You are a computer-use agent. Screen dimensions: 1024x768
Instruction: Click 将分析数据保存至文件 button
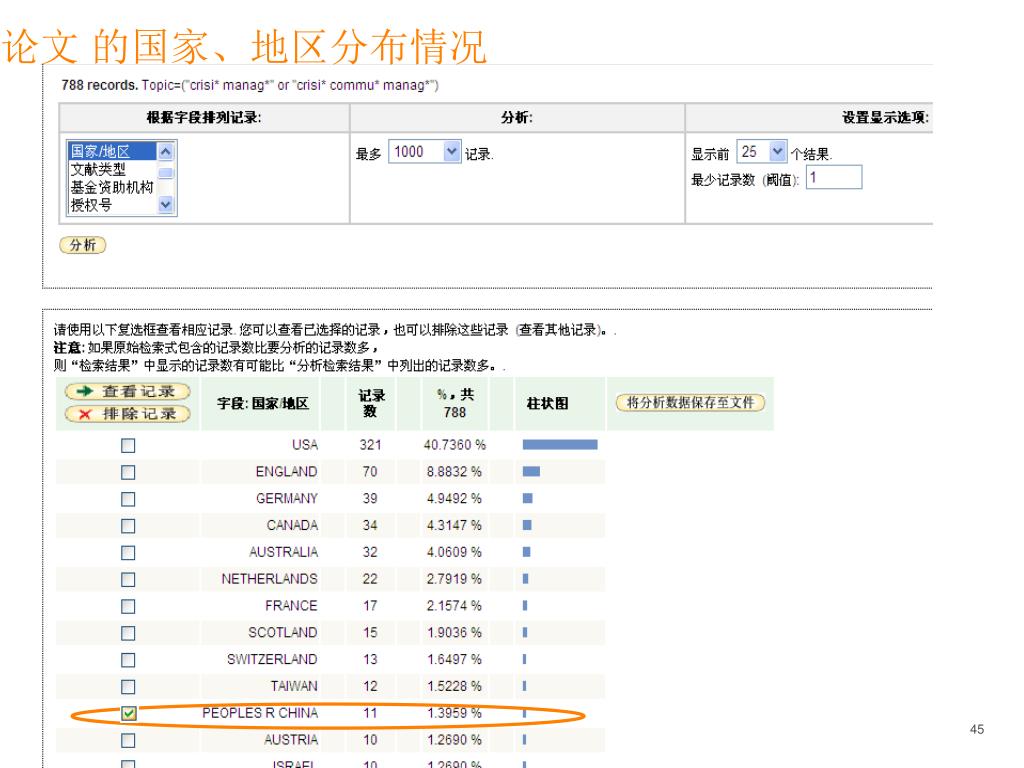click(690, 402)
